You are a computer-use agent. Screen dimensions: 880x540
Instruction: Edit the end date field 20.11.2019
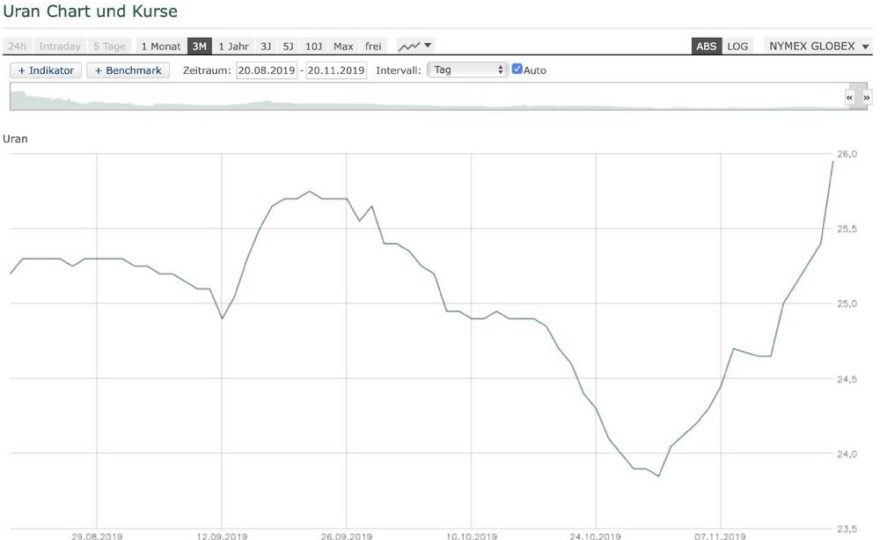pos(336,70)
